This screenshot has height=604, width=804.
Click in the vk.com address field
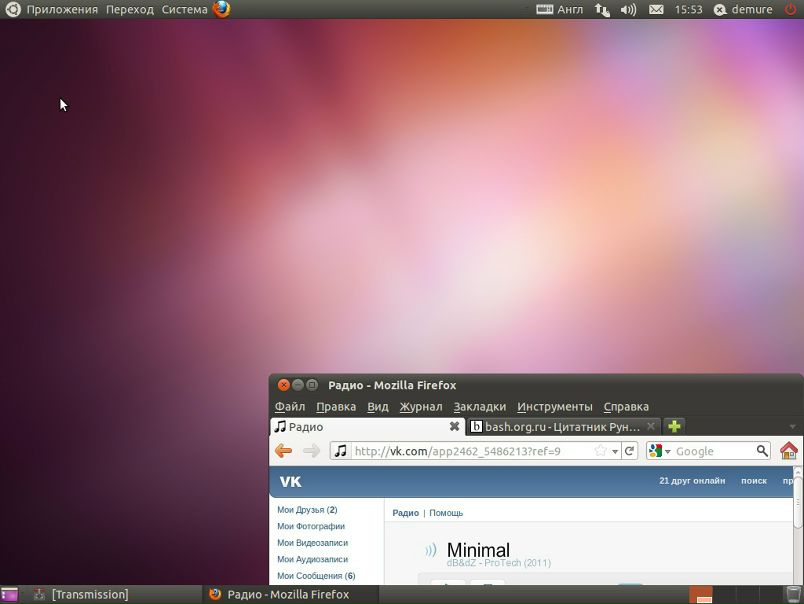pos(470,451)
